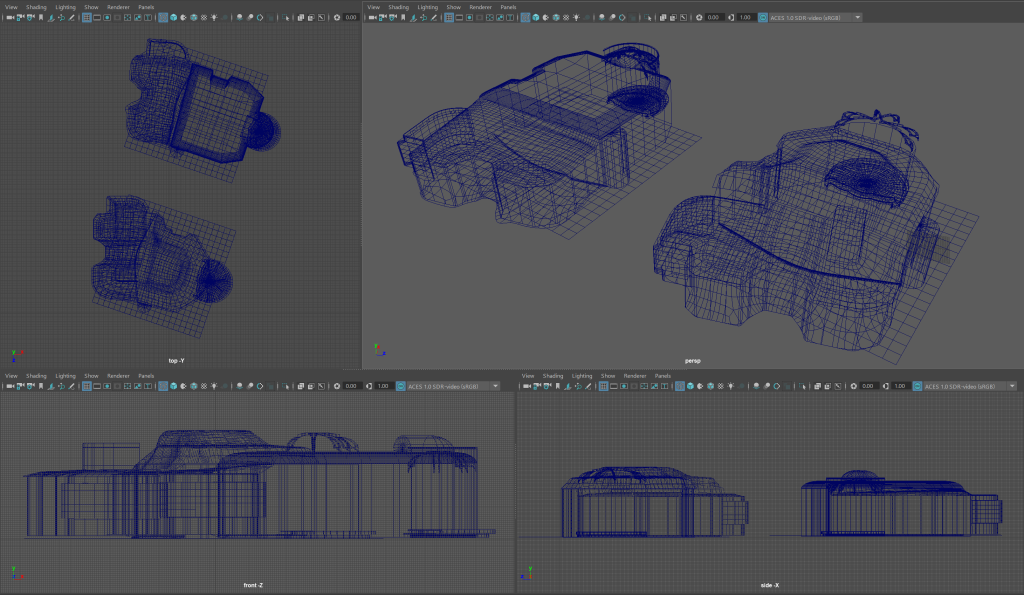Click the Select Camera icon in persp panel

click(x=373, y=17)
